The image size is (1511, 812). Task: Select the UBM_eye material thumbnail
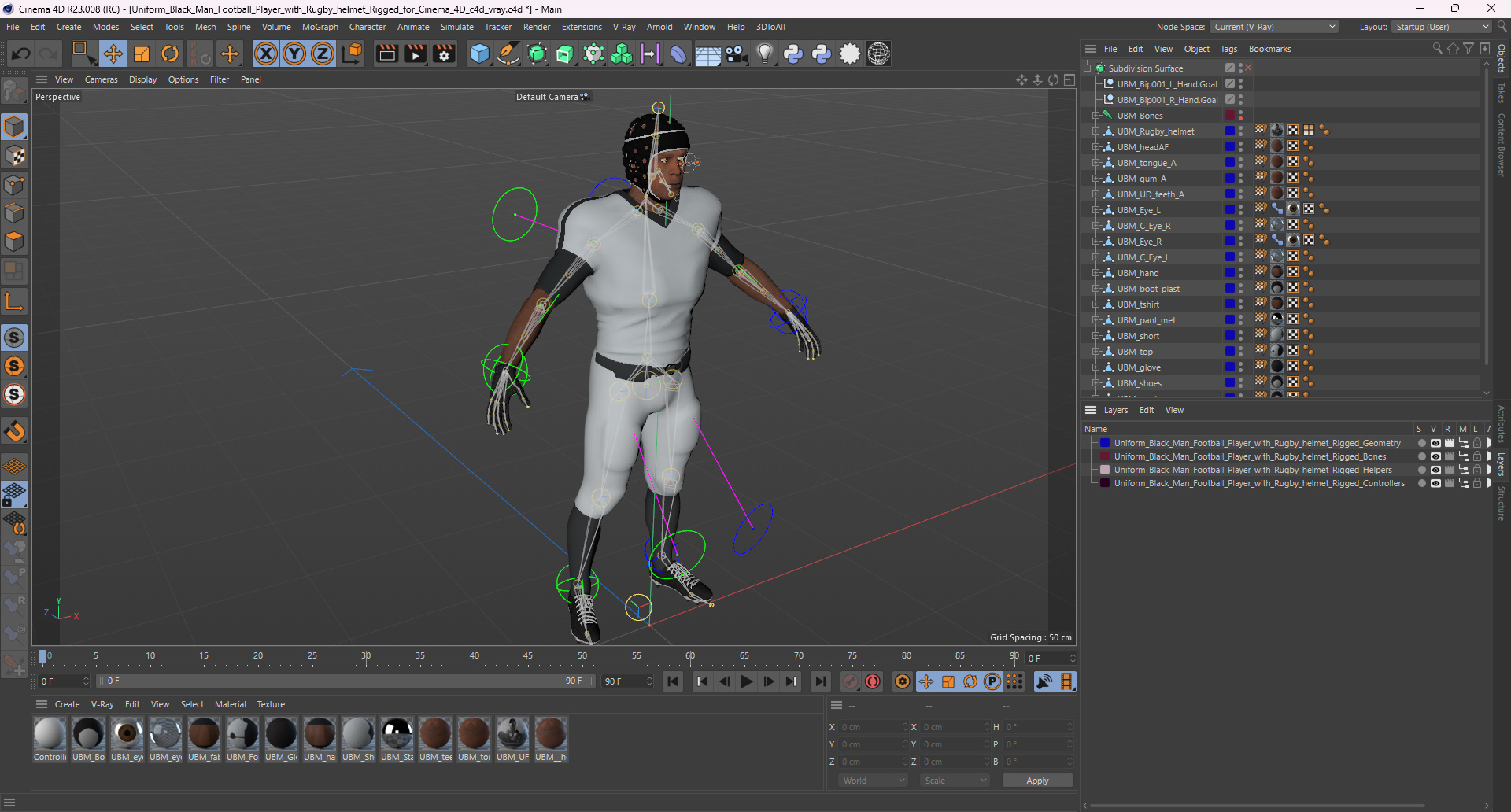point(127,733)
